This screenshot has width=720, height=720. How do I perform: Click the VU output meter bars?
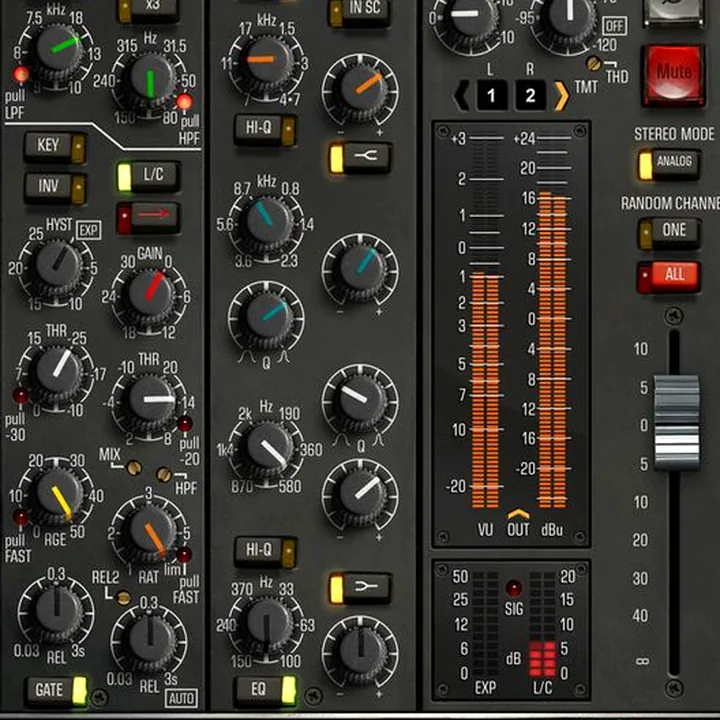tap(485, 390)
